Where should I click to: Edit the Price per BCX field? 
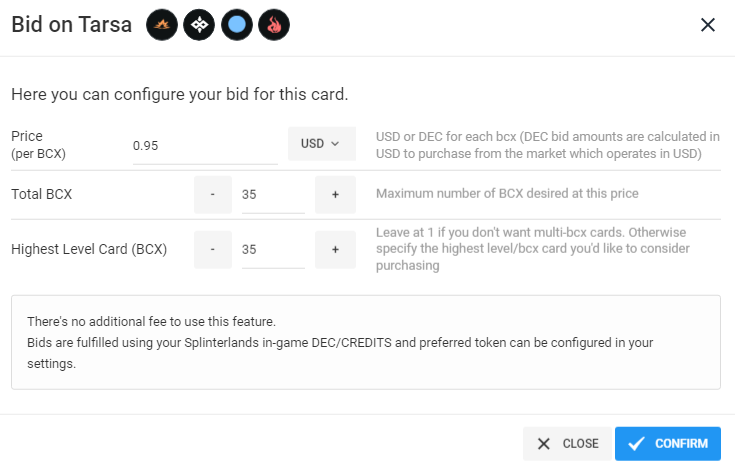click(x=205, y=146)
